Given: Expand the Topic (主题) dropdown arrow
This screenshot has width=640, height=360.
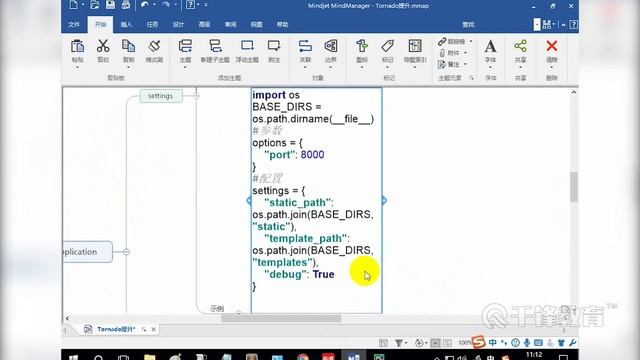Looking at the screenshot, I should (x=185, y=67).
